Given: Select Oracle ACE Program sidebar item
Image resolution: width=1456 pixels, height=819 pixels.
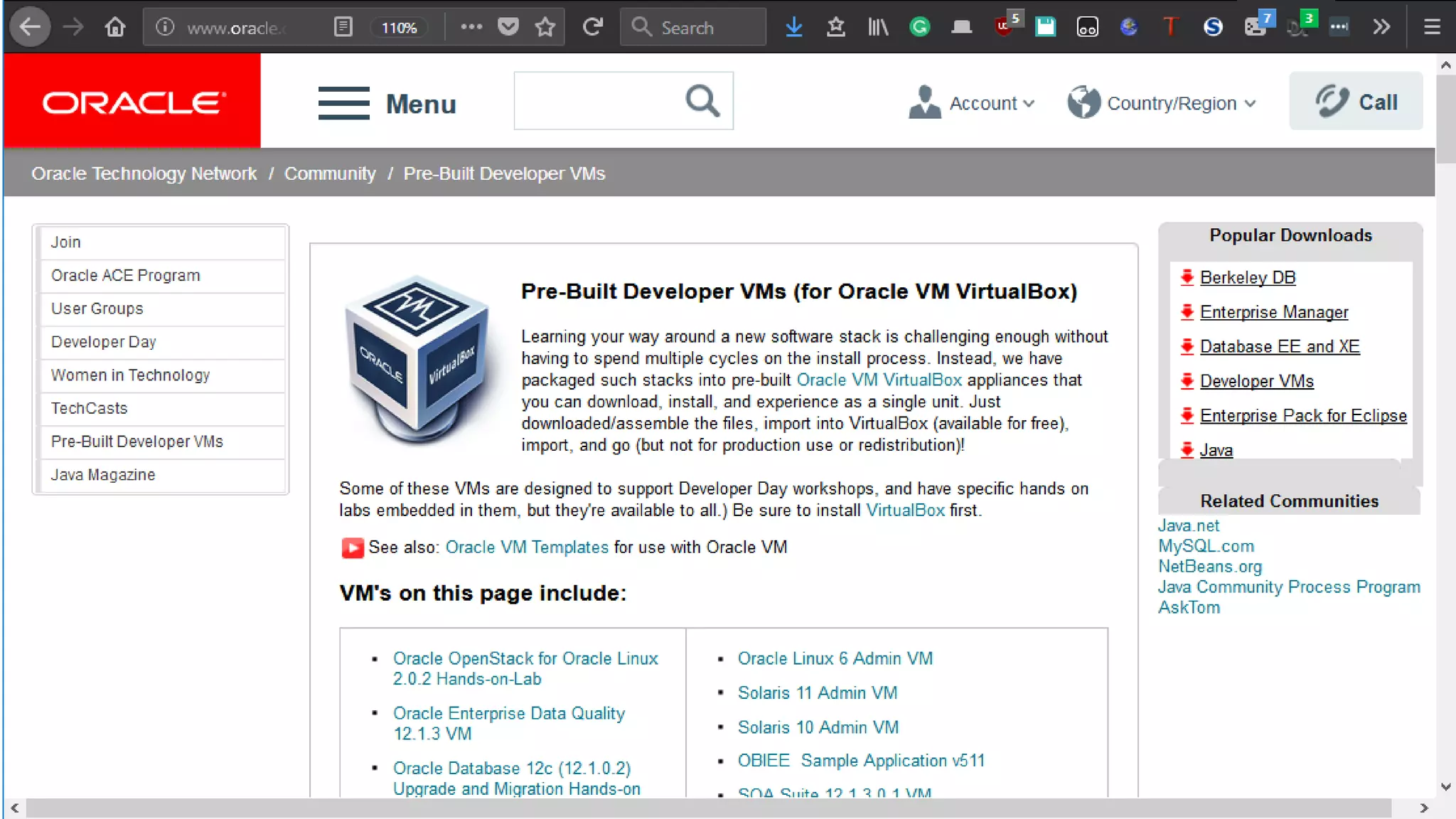Looking at the screenshot, I should (x=162, y=275).
